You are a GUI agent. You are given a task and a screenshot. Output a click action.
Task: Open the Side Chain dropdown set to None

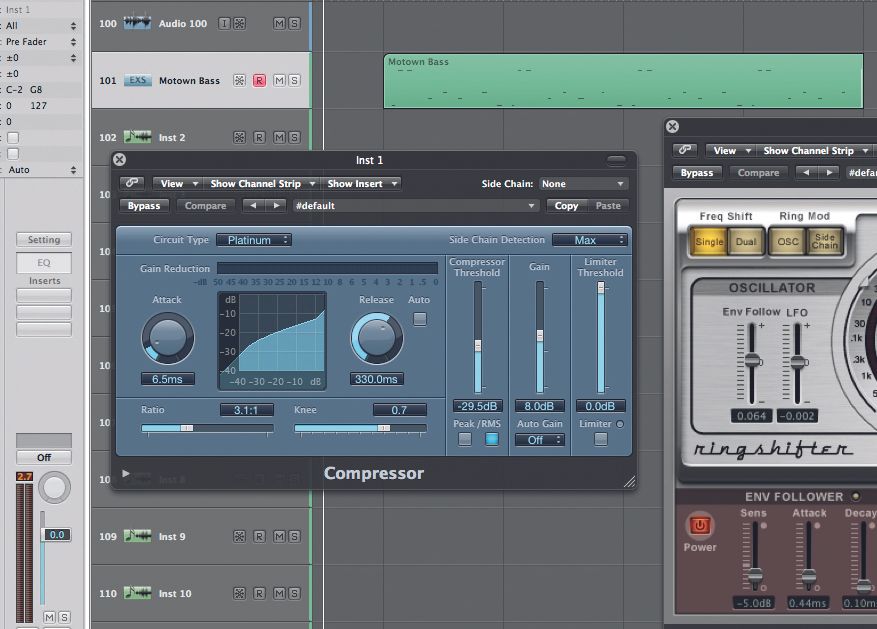point(584,183)
